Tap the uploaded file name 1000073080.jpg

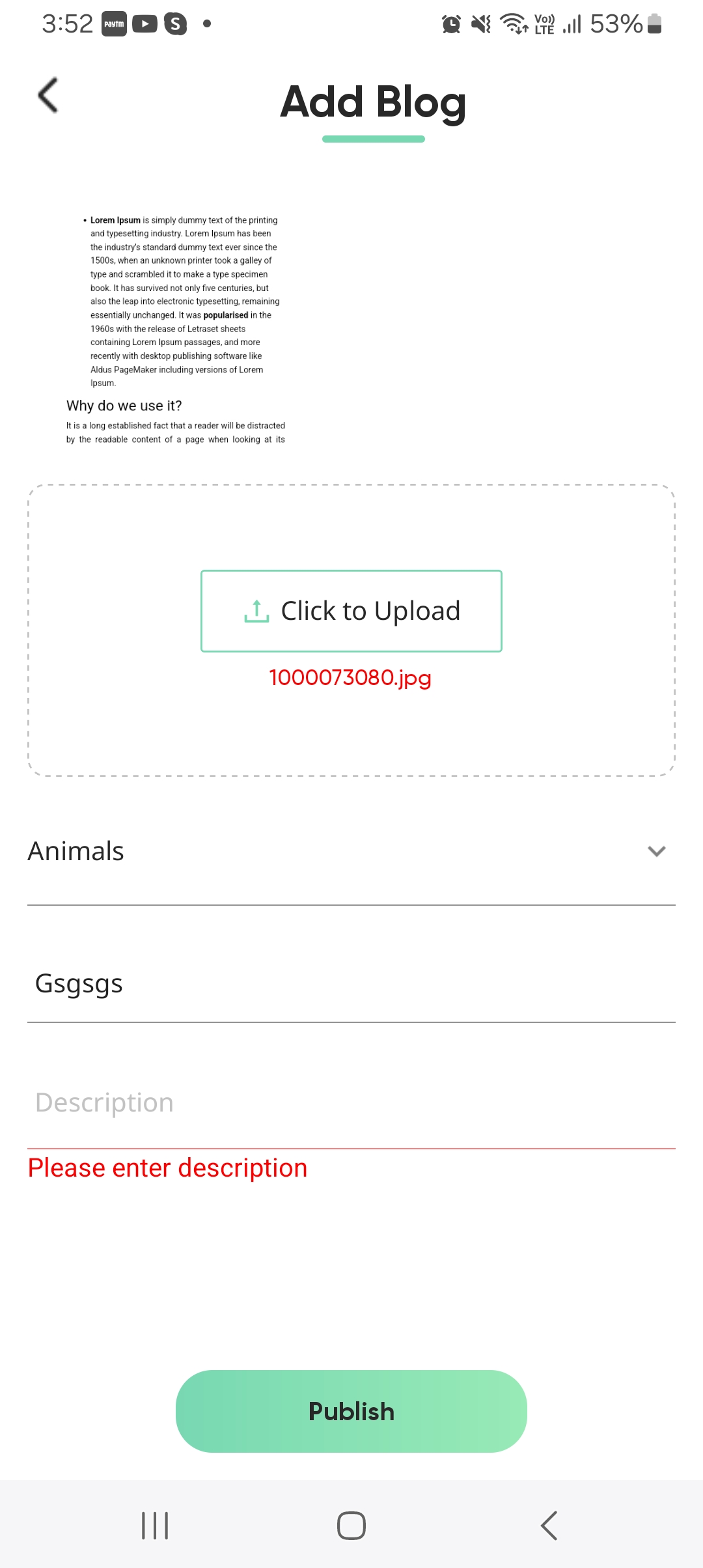[x=350, y=678]
